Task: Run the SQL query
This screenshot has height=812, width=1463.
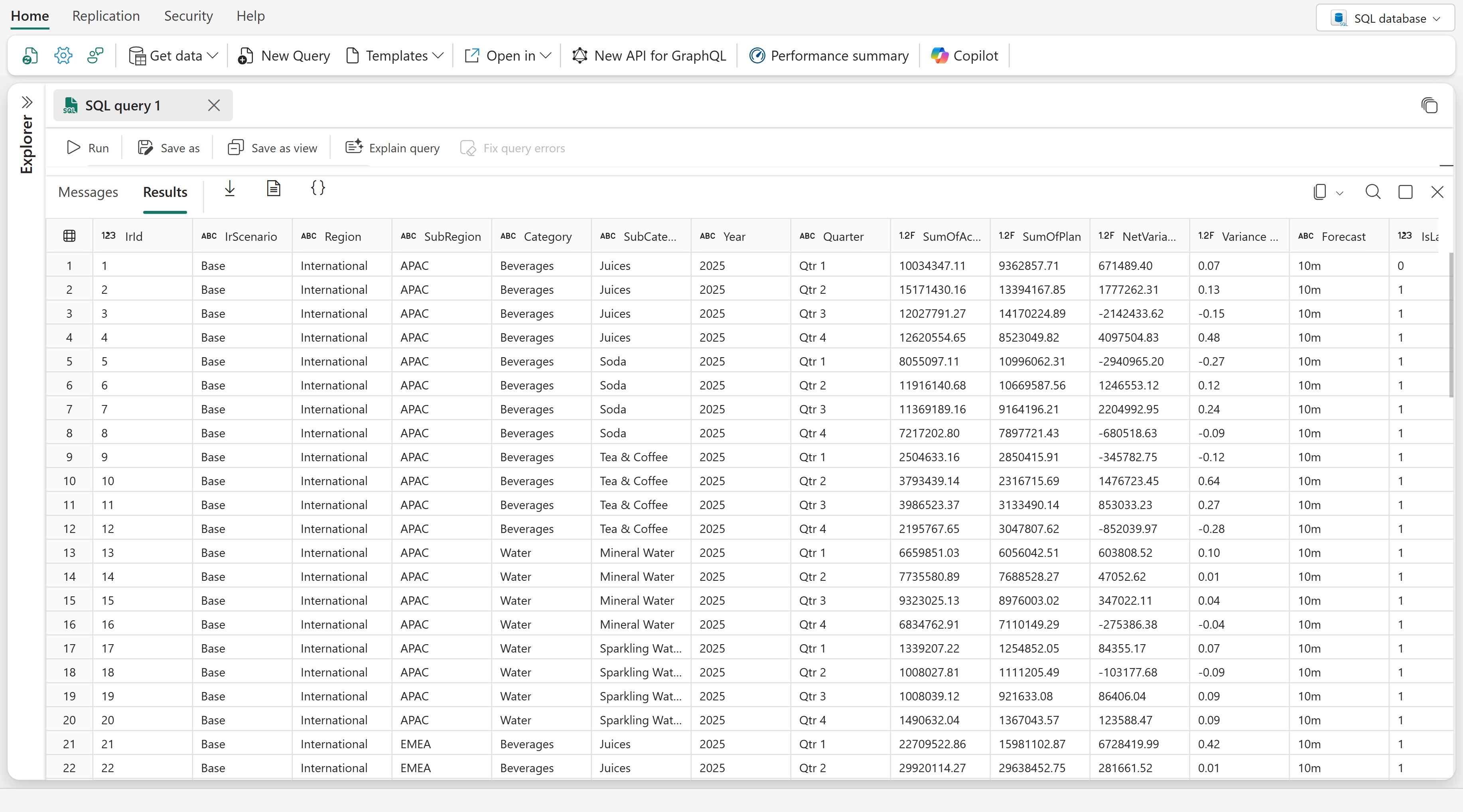Action: point(87,148)
